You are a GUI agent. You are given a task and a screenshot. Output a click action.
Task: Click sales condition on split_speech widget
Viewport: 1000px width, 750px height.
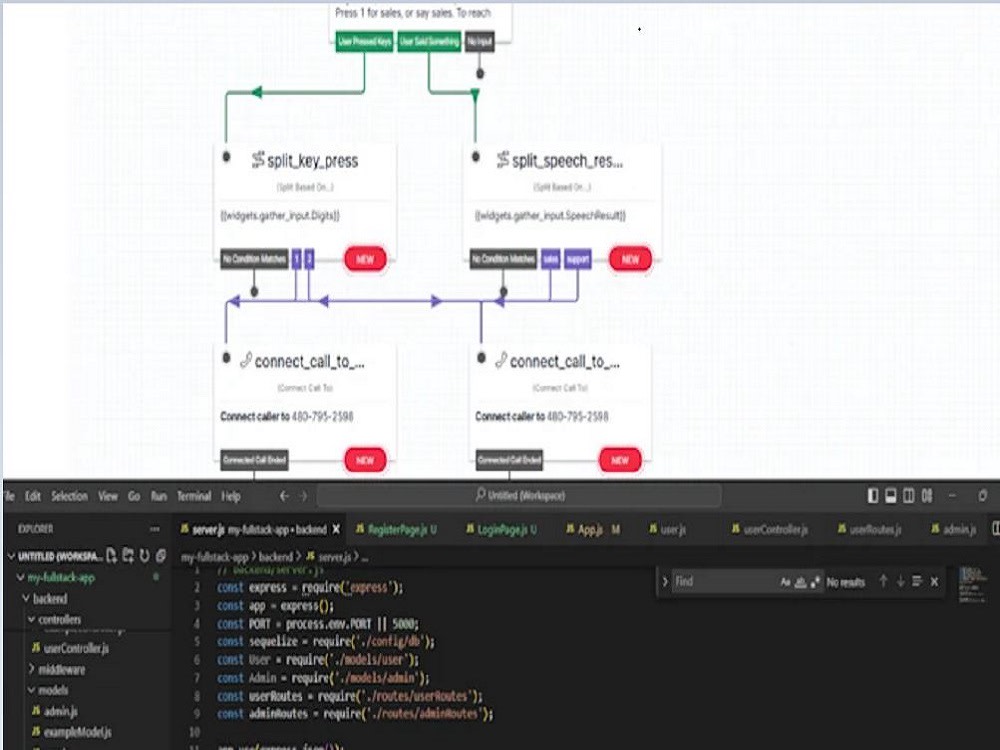[x=550, y=259]
